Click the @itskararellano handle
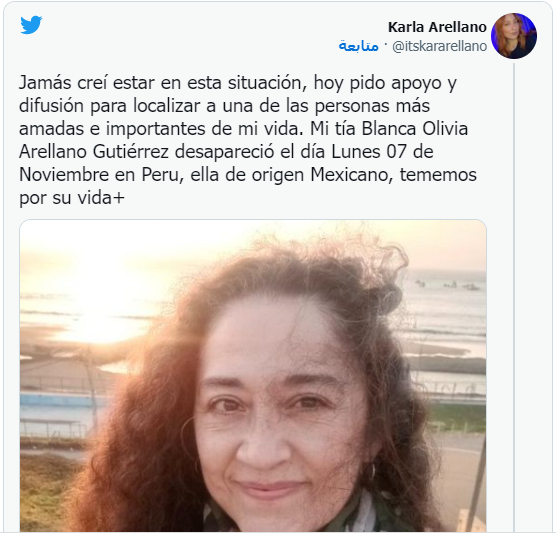556x536 pixels. [x=439, y=46]
